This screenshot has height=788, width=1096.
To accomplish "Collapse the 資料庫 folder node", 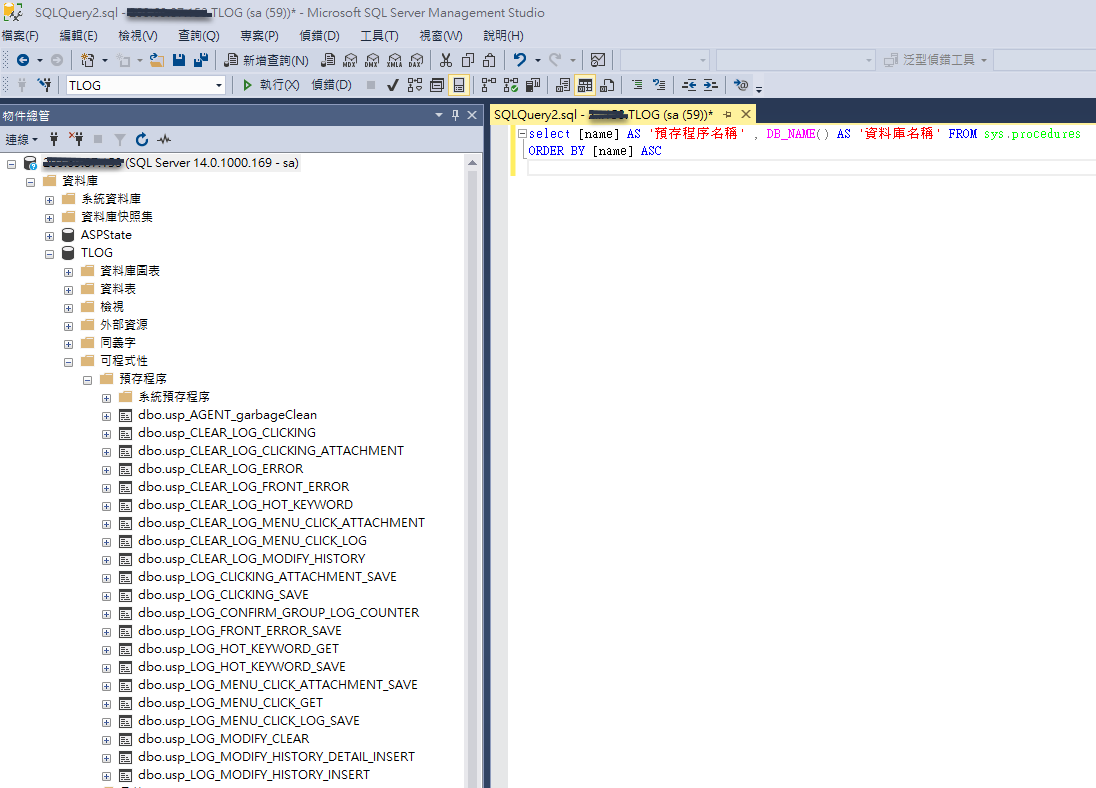I will pyautogui.click(x=31, y=182).
